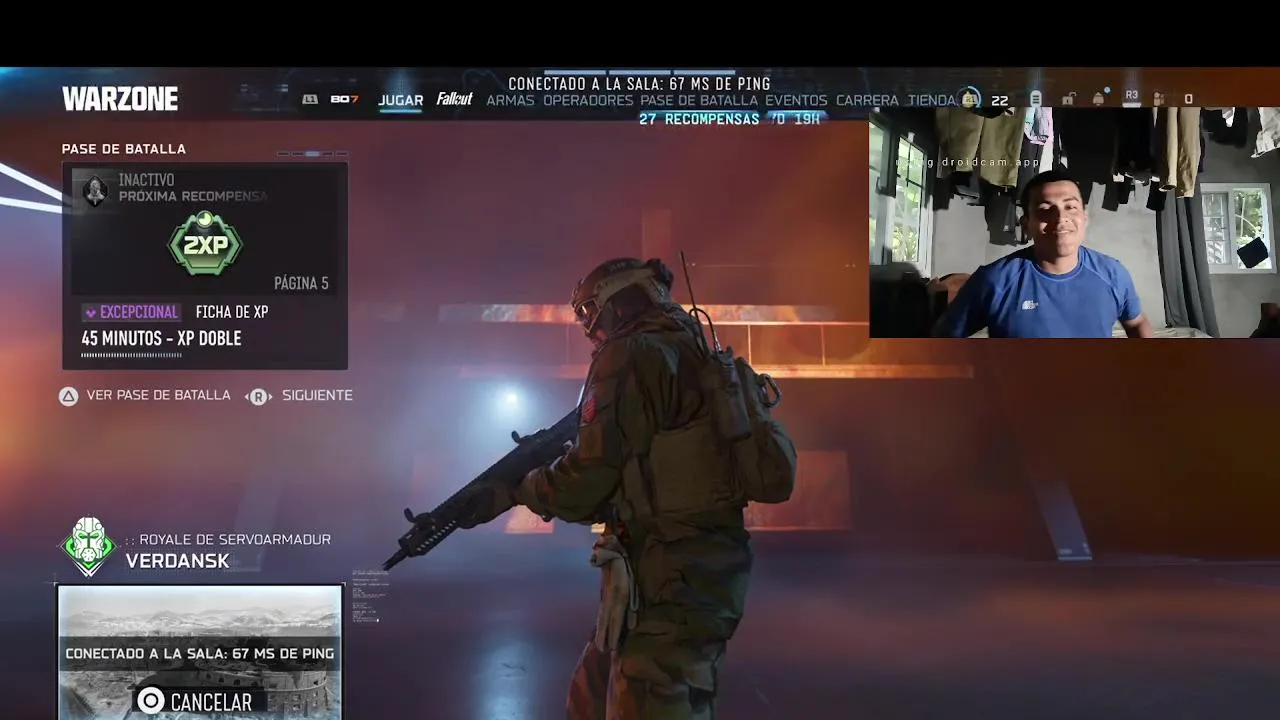Screen dimensions: 1280x720
Task: Open the CARRERA tab
Action: pyautogui.click(x=867, y=100)
